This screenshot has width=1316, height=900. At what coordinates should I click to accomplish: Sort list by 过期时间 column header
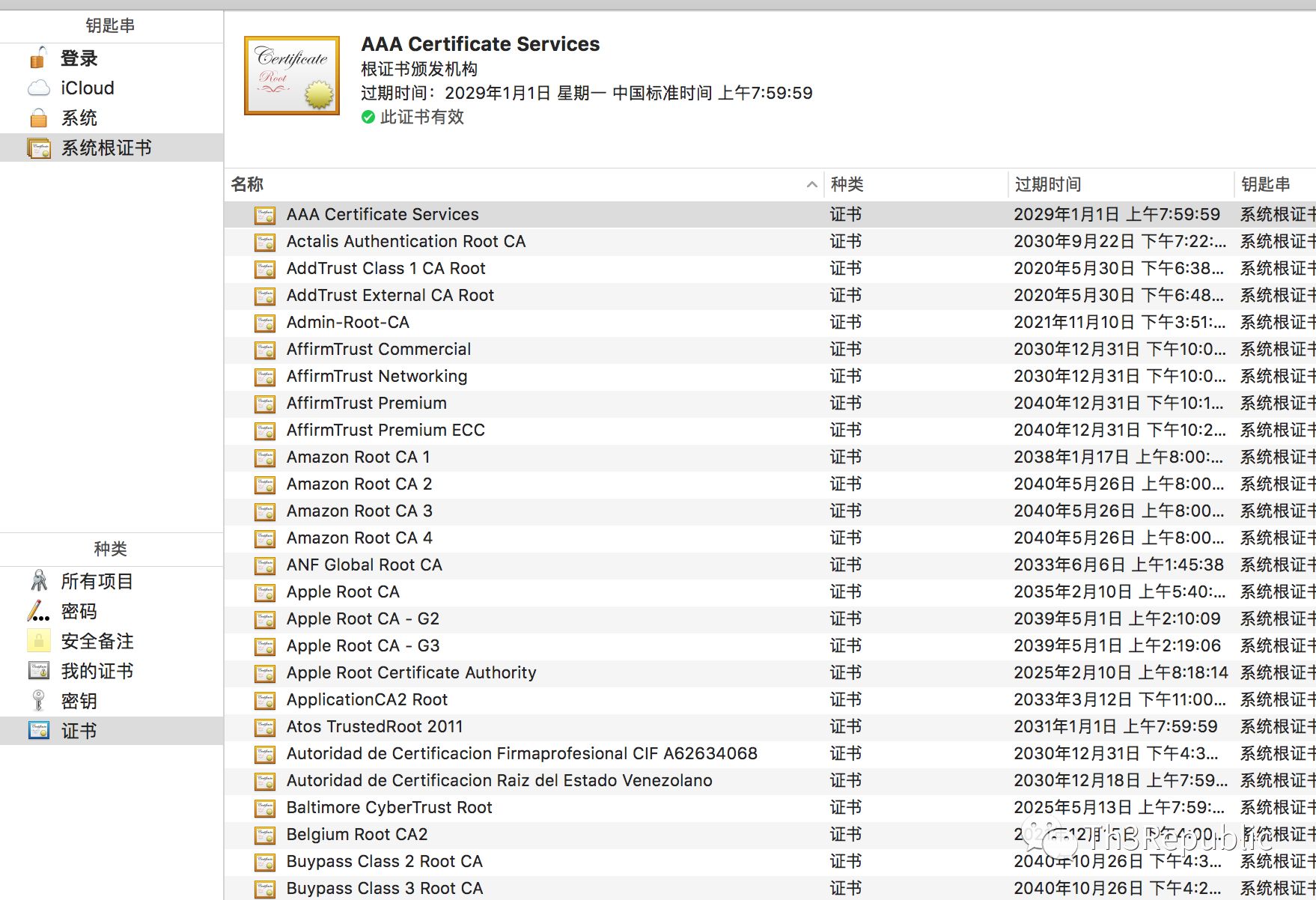[1121, 184]
